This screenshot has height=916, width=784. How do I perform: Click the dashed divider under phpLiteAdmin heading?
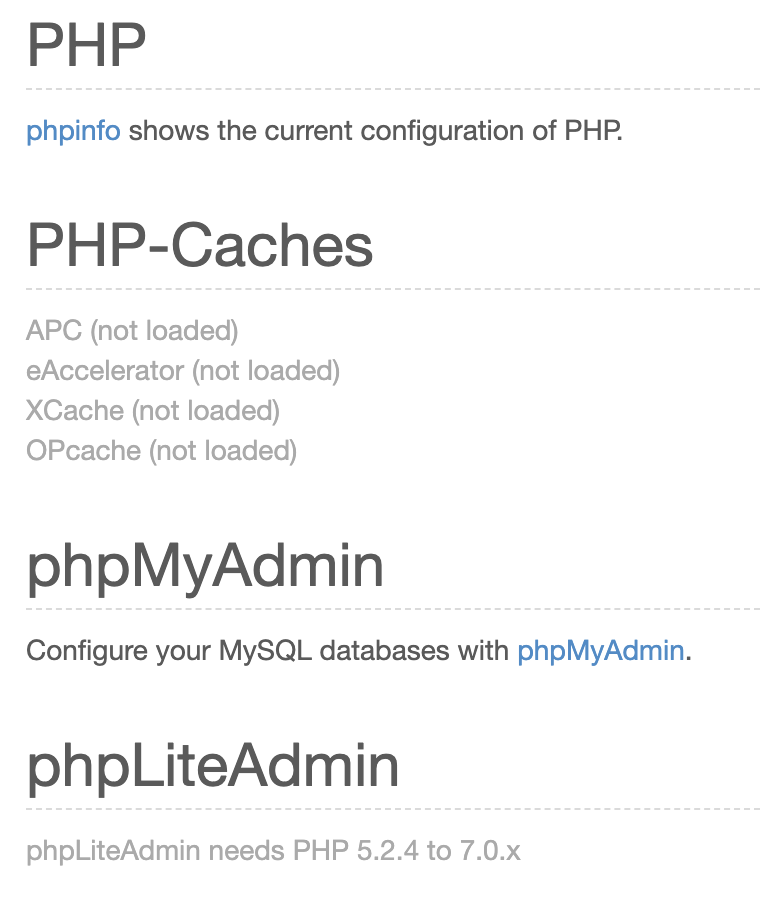(x=392, y=809)
